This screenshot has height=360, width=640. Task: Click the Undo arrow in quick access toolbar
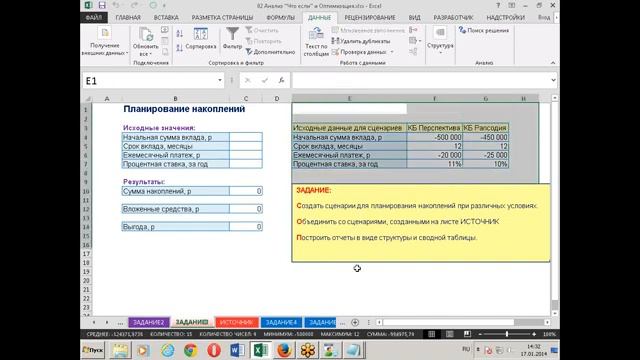(116, 5)
